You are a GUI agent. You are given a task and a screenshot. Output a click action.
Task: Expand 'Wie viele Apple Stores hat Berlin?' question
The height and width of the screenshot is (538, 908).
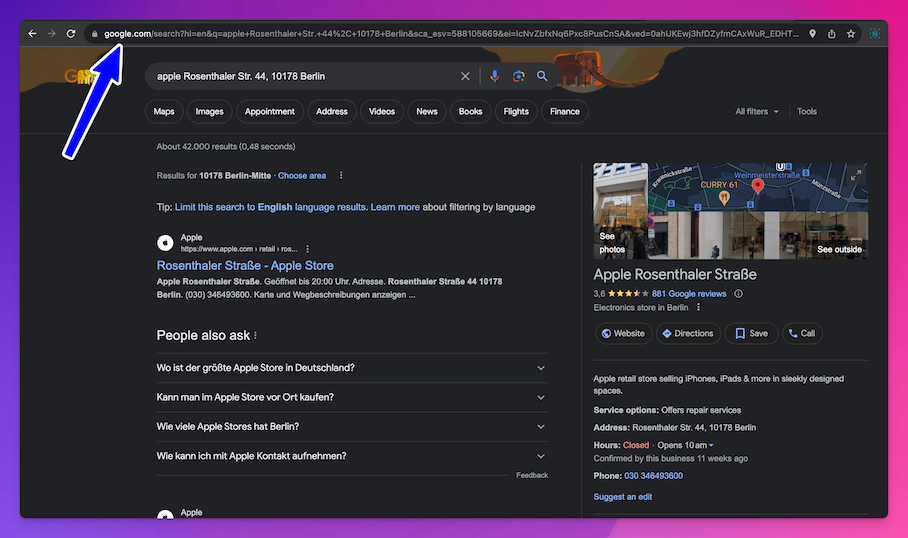point(541,427)
